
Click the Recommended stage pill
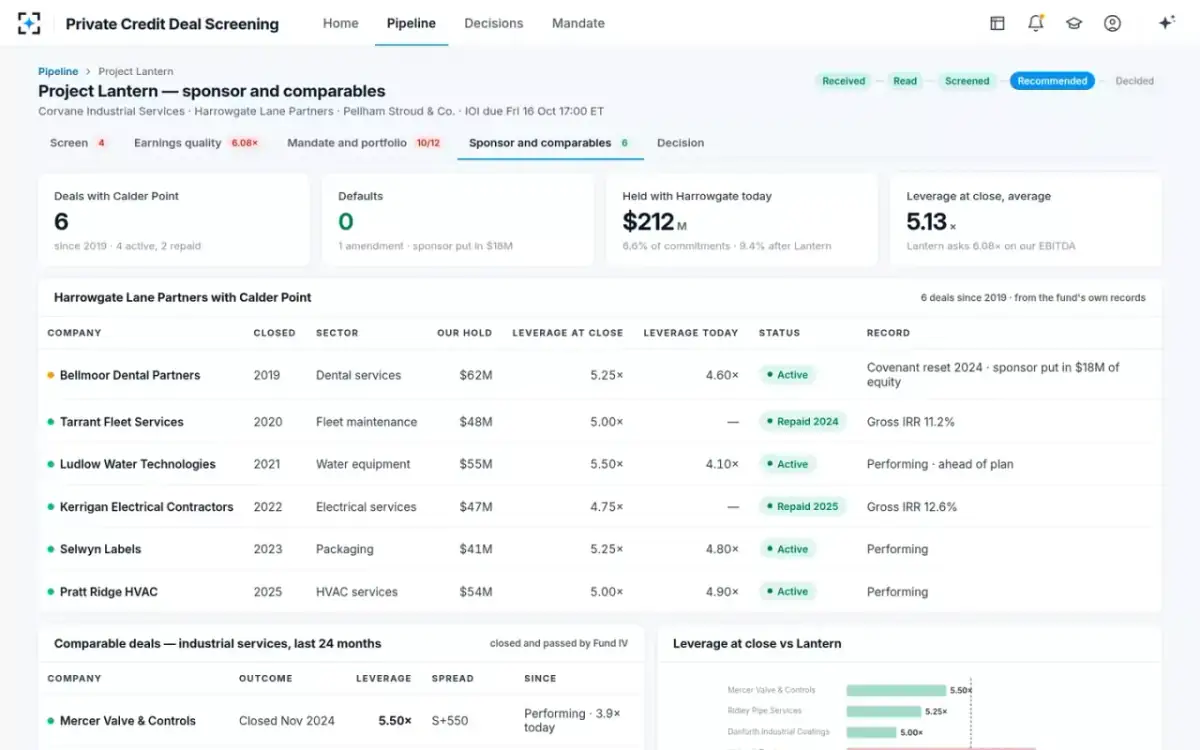click(x=1052, y=81)
